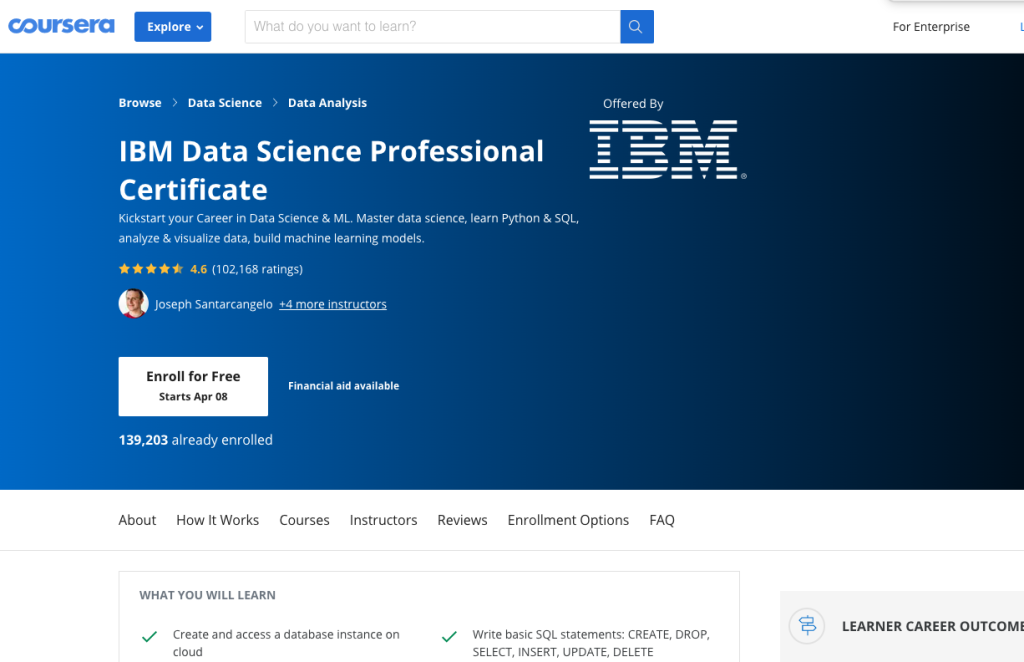Click Joseph Santarcangelo's profile photo

click(x=133, y=304)
